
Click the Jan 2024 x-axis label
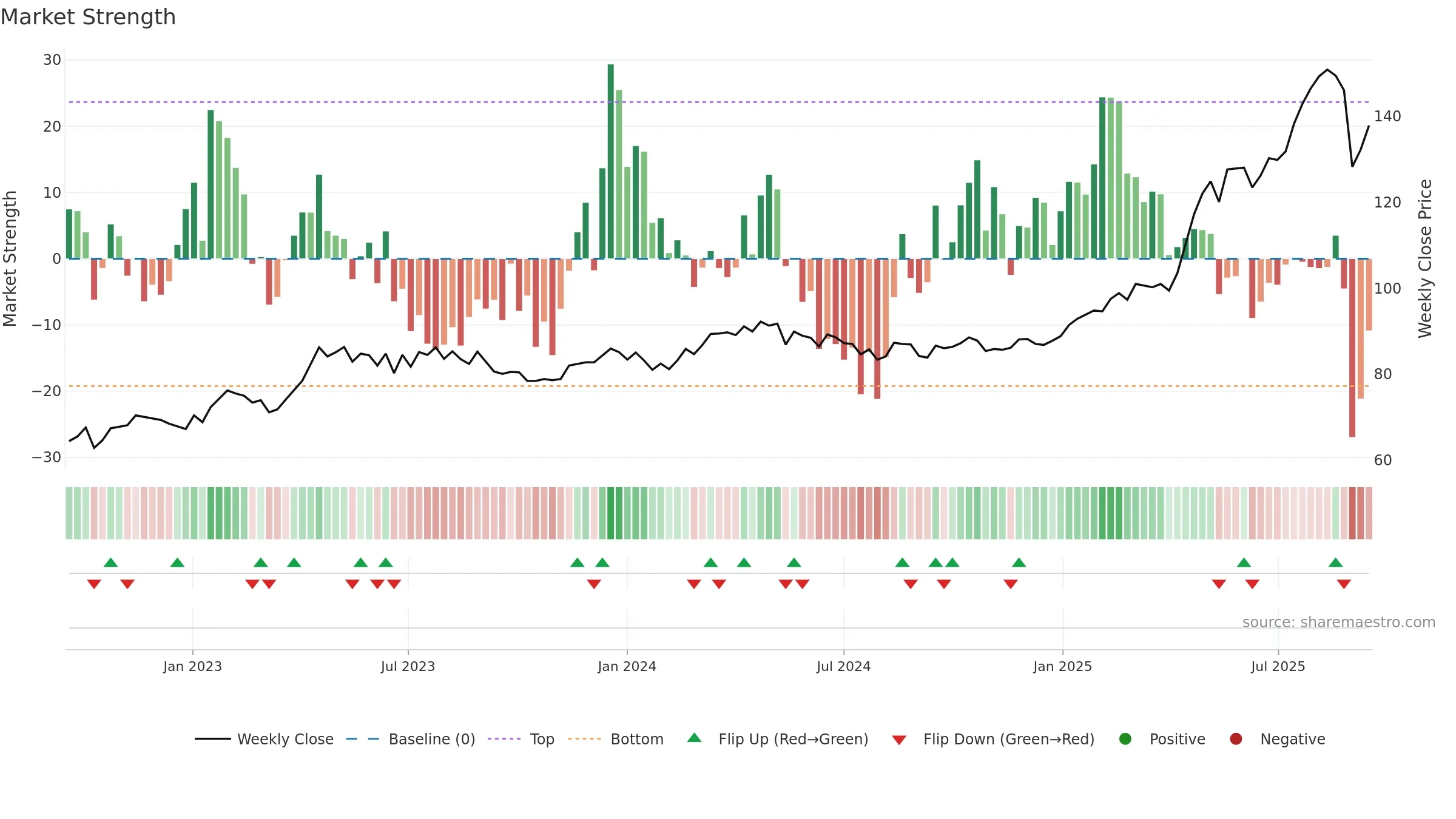627,667
